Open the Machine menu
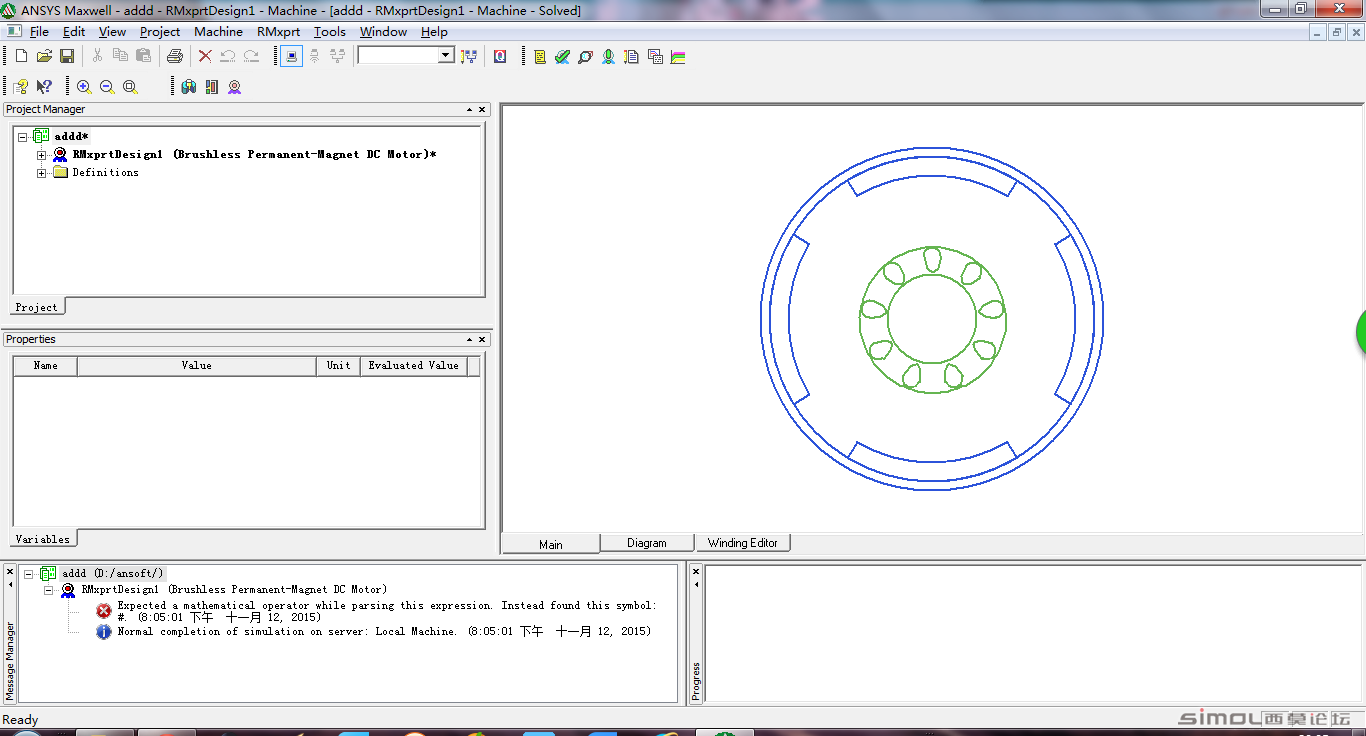 click(218, 32)
